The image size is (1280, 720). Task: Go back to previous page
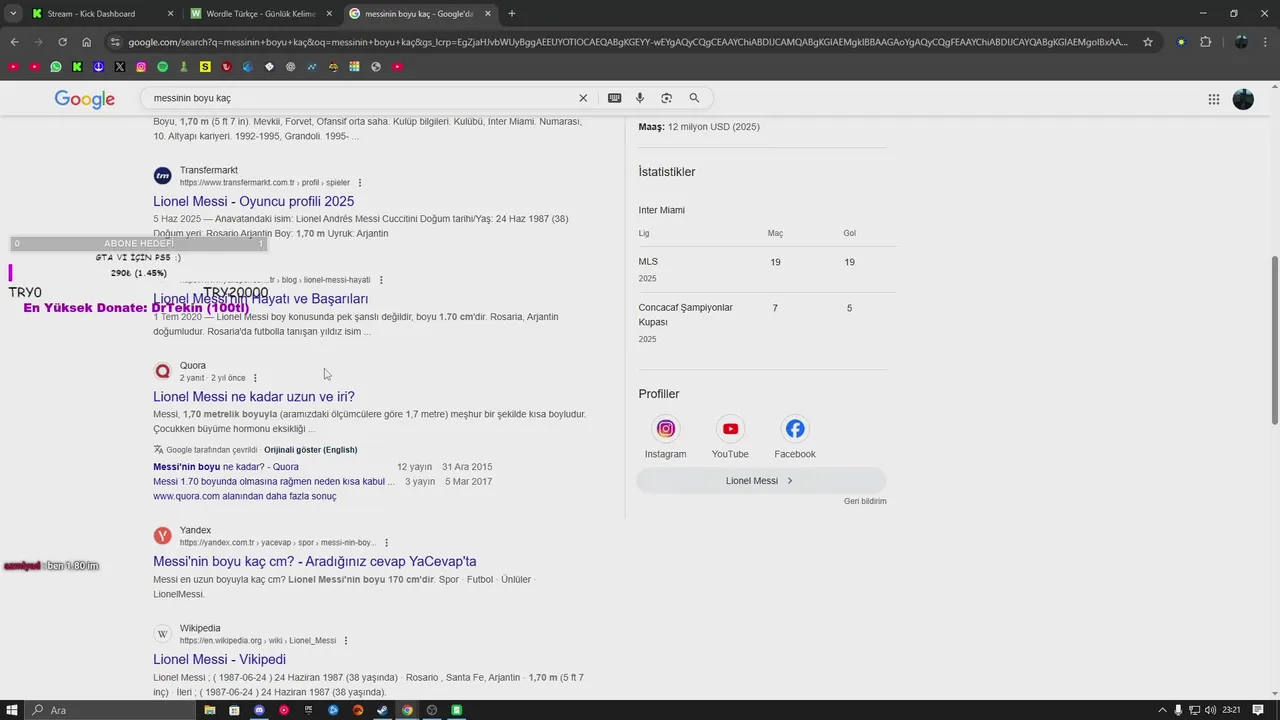(14, 42)
